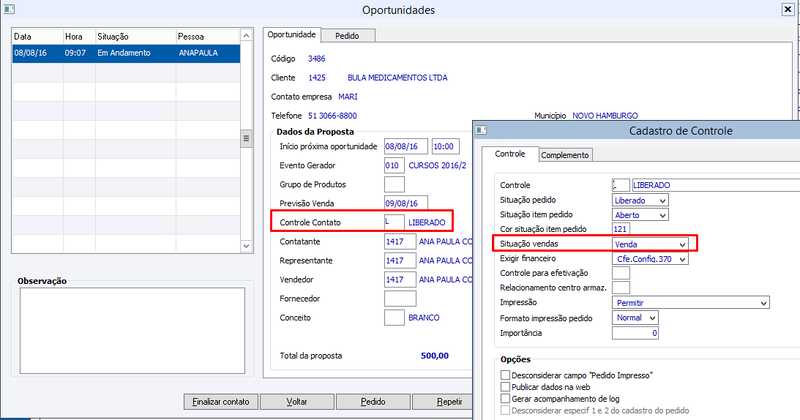Screen dimensions: 800x420
Task: Click the Contatante code field
Action: point(399,241)
